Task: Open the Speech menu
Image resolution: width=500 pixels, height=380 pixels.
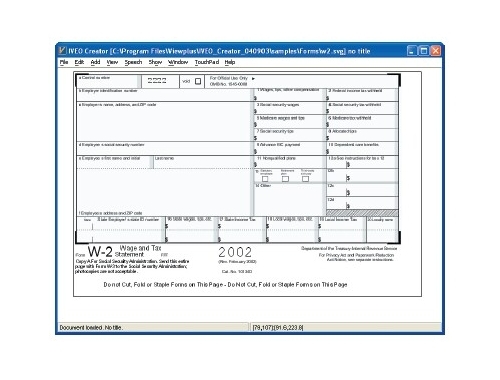Action: 133,62
